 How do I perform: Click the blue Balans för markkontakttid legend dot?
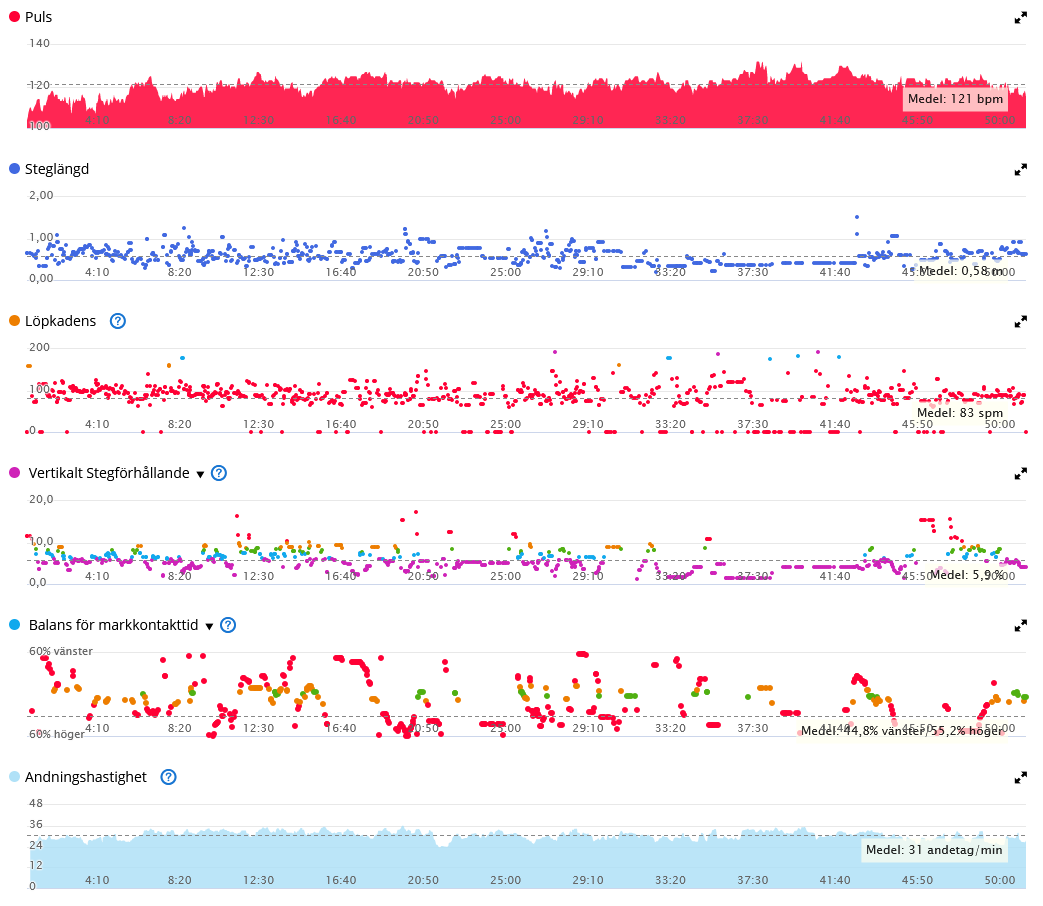pyautogui.click(x=14, y=625)
